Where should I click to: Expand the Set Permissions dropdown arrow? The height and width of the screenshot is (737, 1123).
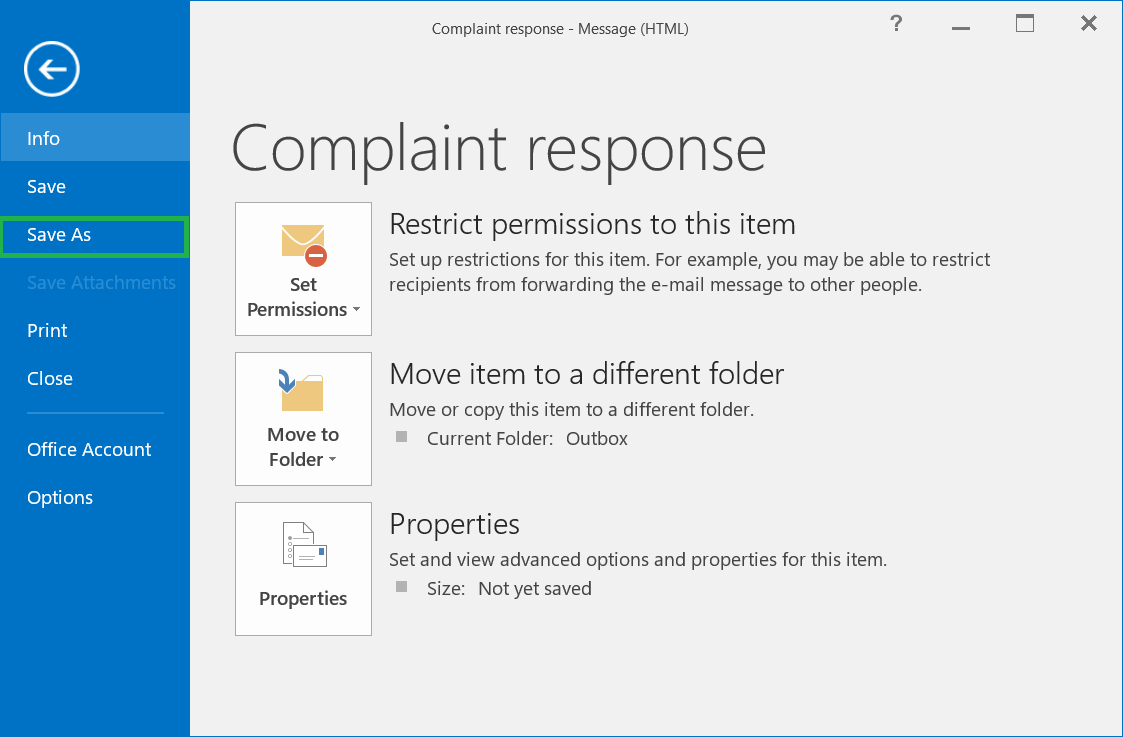click(356, 310)
